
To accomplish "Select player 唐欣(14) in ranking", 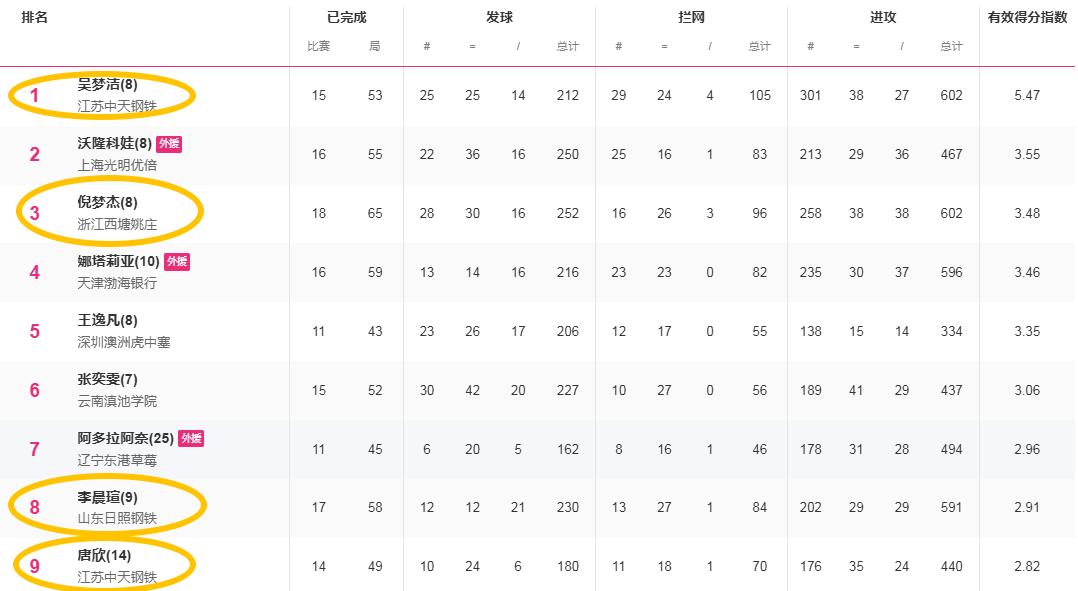I will tap(104, 556).
